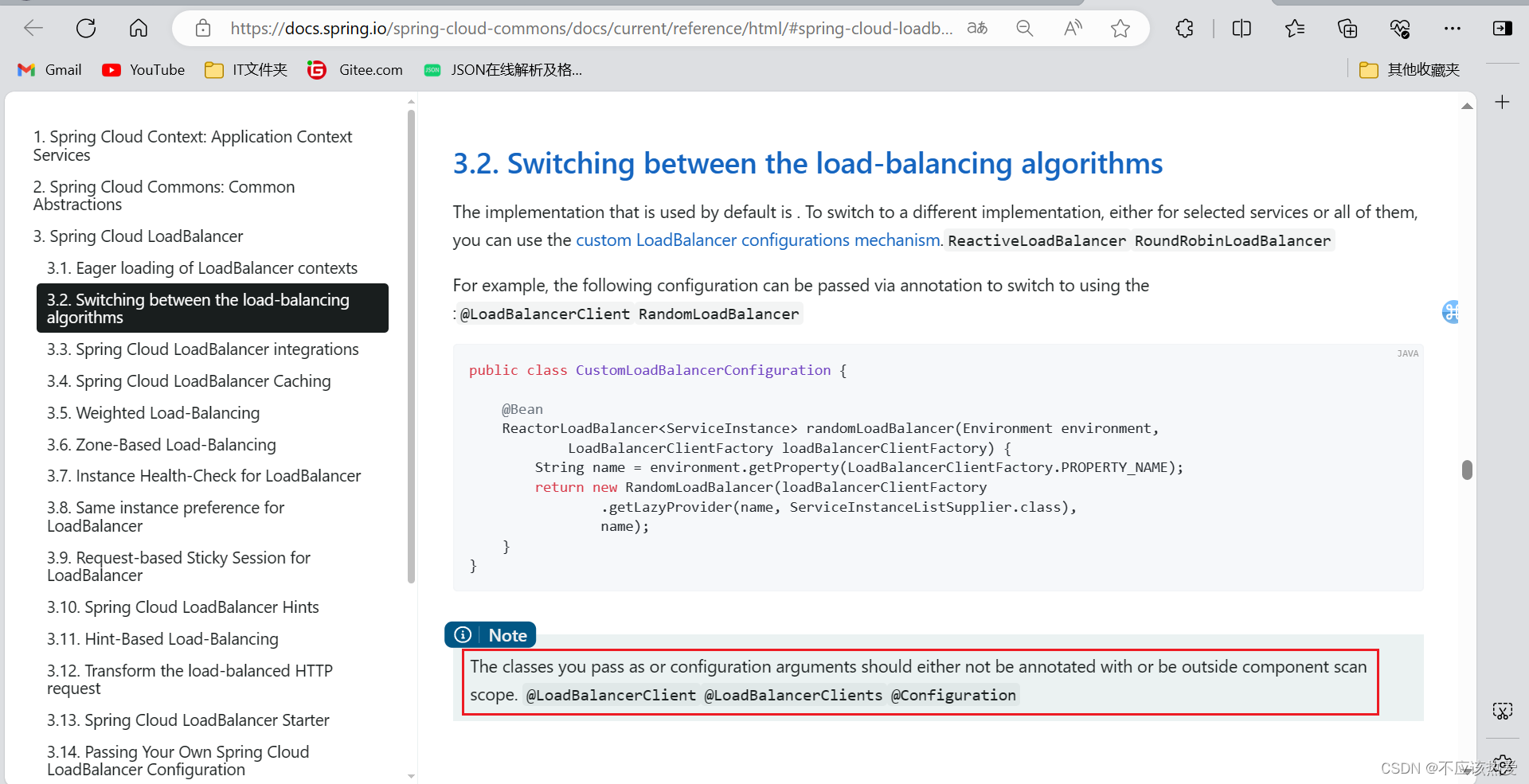
Task: Open translate page options
Action: pyautogui.click(x=976, y=28)
